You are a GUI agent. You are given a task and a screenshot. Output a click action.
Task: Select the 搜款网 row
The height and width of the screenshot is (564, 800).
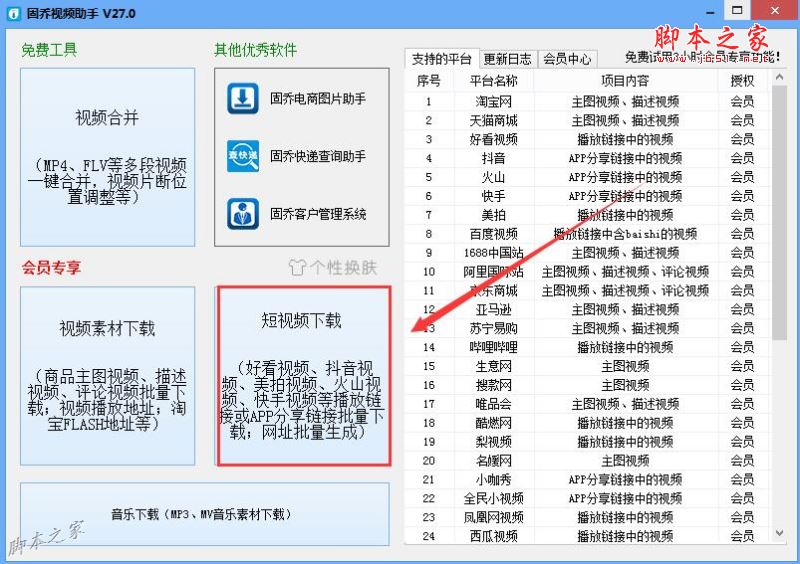[x=587, y=385]
